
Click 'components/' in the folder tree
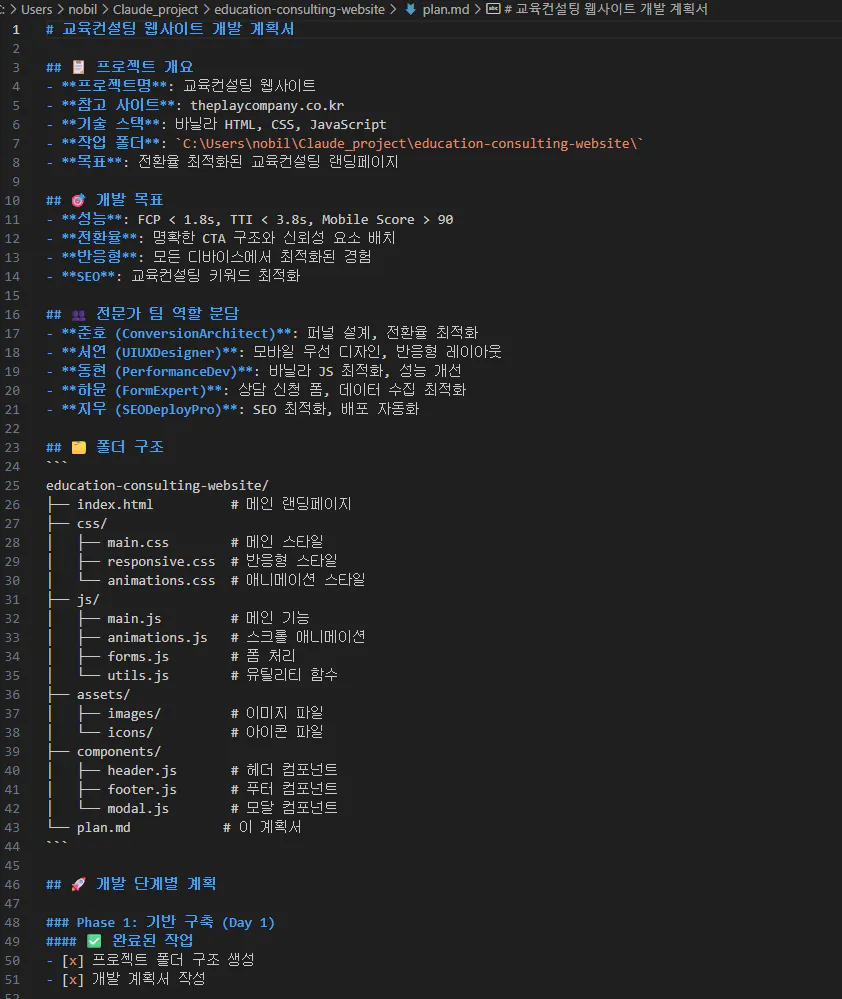point(118,752)
